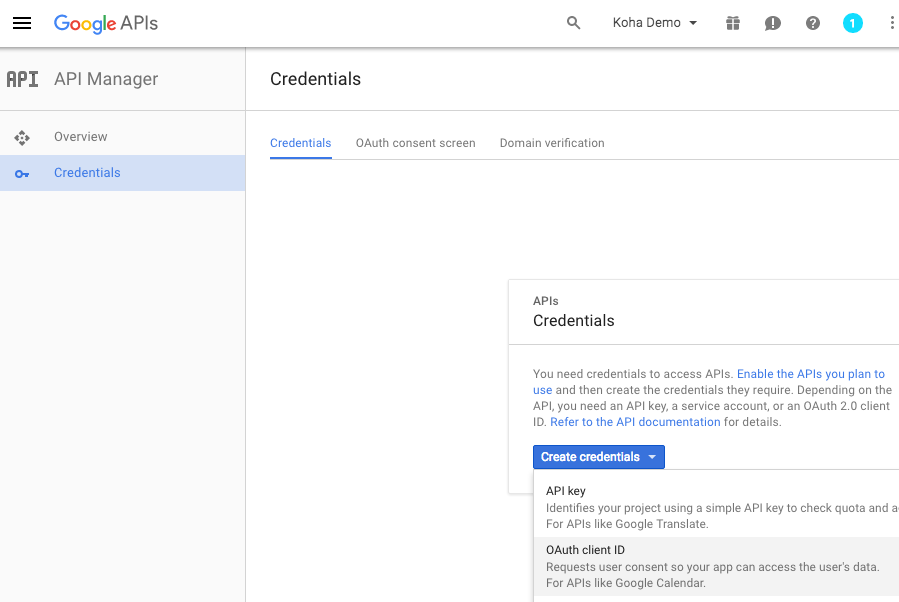This screenshot has height=602, width=899.
Task: Choose API key from the menu
Action: (566, 491)
